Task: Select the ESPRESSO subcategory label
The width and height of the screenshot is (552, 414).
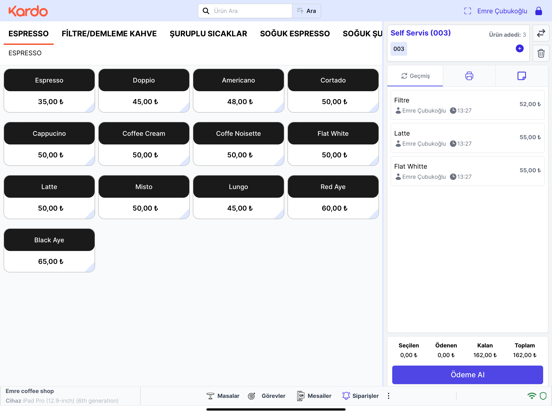Action: coord(25,53)
